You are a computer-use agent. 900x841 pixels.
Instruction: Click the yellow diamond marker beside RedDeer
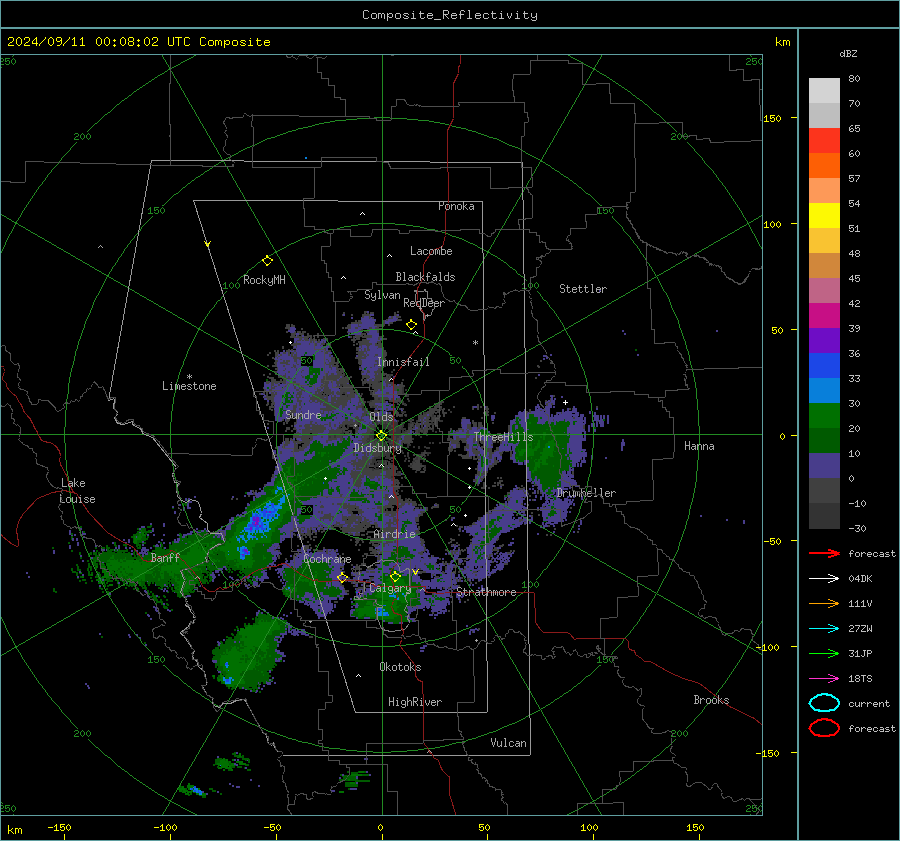tap(411, 325)
